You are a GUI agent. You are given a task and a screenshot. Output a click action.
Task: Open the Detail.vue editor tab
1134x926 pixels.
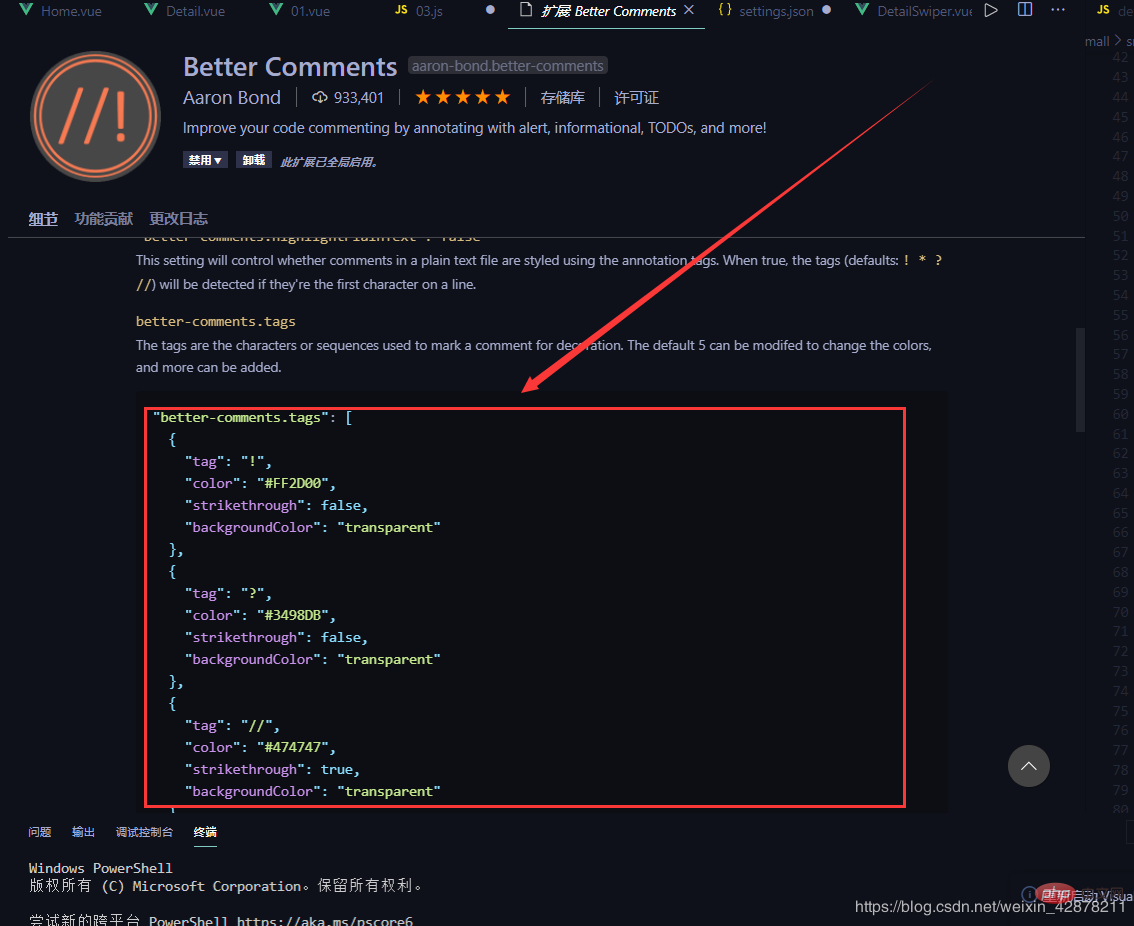(x=185, y=11)
